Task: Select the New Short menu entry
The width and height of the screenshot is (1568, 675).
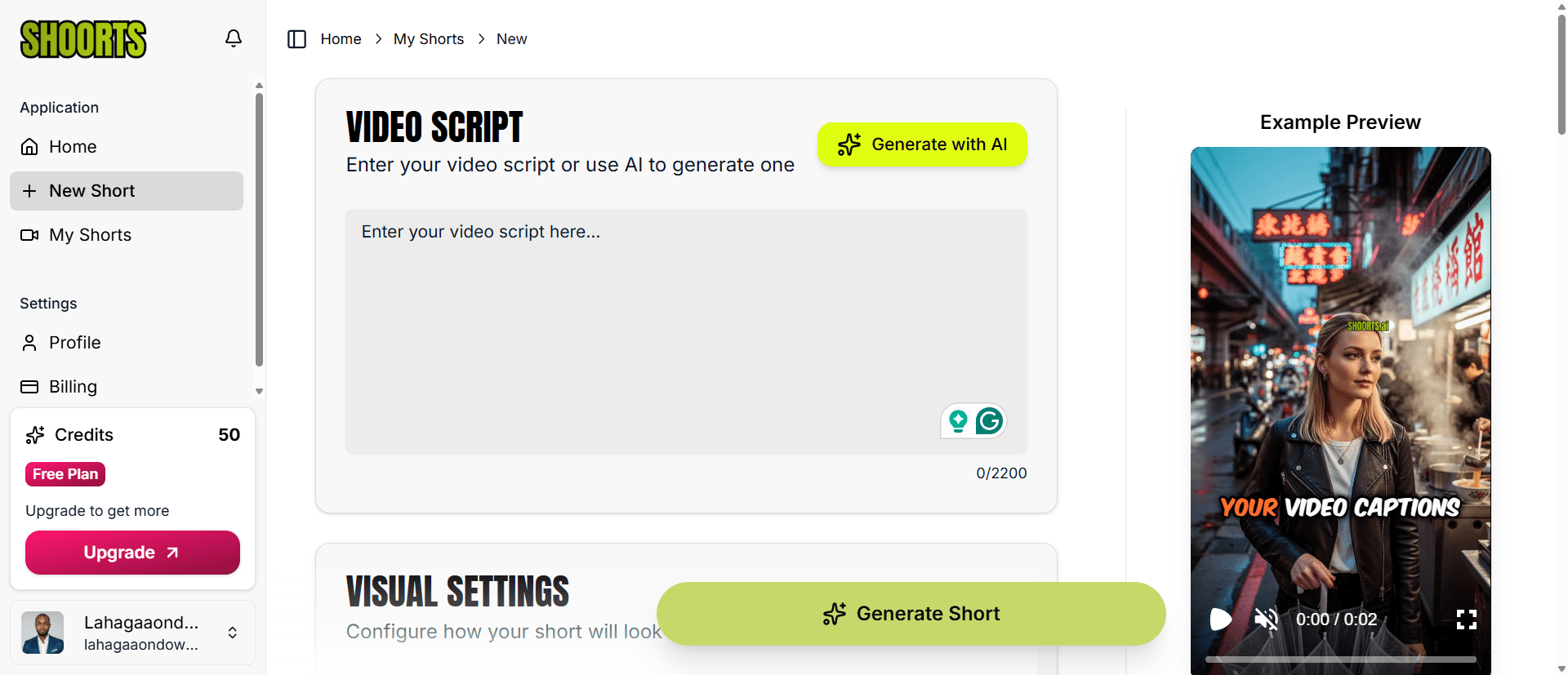Action: coord(91,191)
